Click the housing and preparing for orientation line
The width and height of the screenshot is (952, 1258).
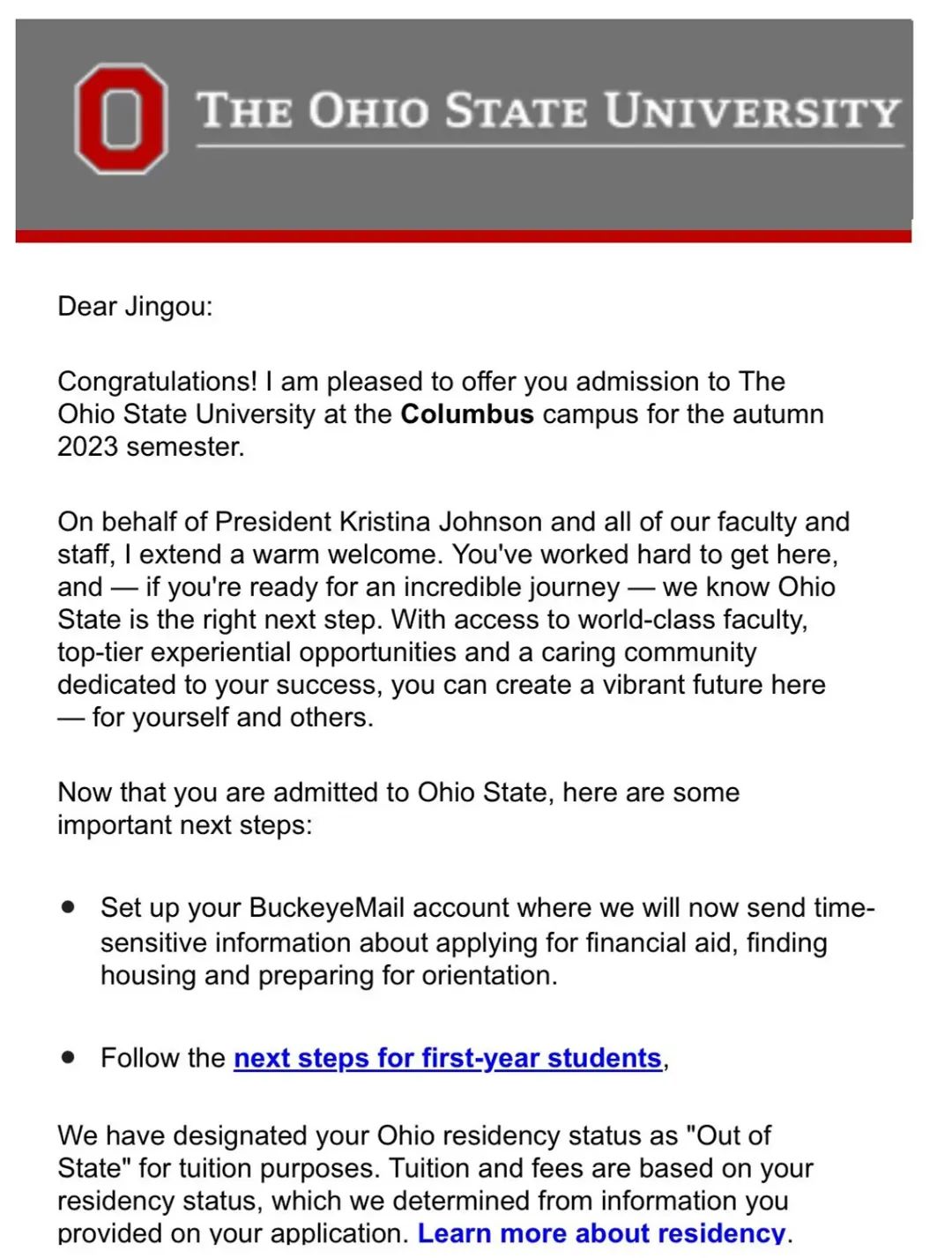[x=329, y=976]
